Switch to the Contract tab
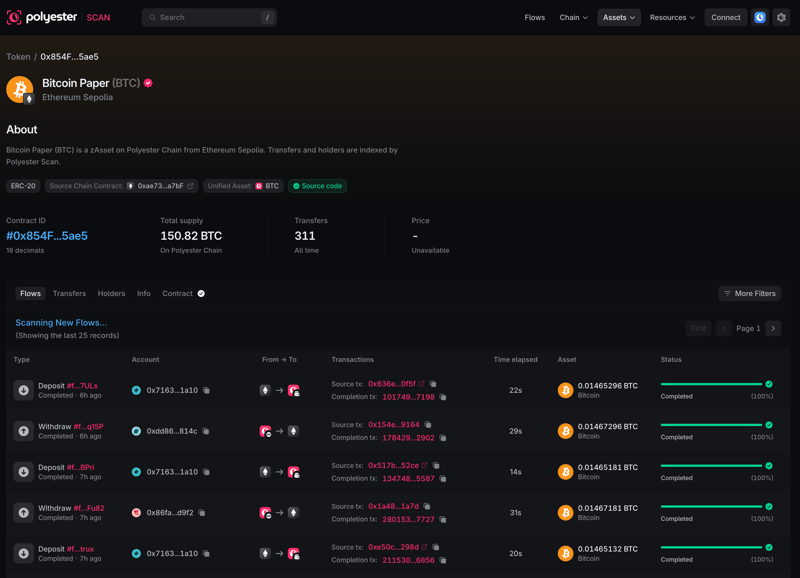This screenshot has height=578, width=800. [183, 293]
